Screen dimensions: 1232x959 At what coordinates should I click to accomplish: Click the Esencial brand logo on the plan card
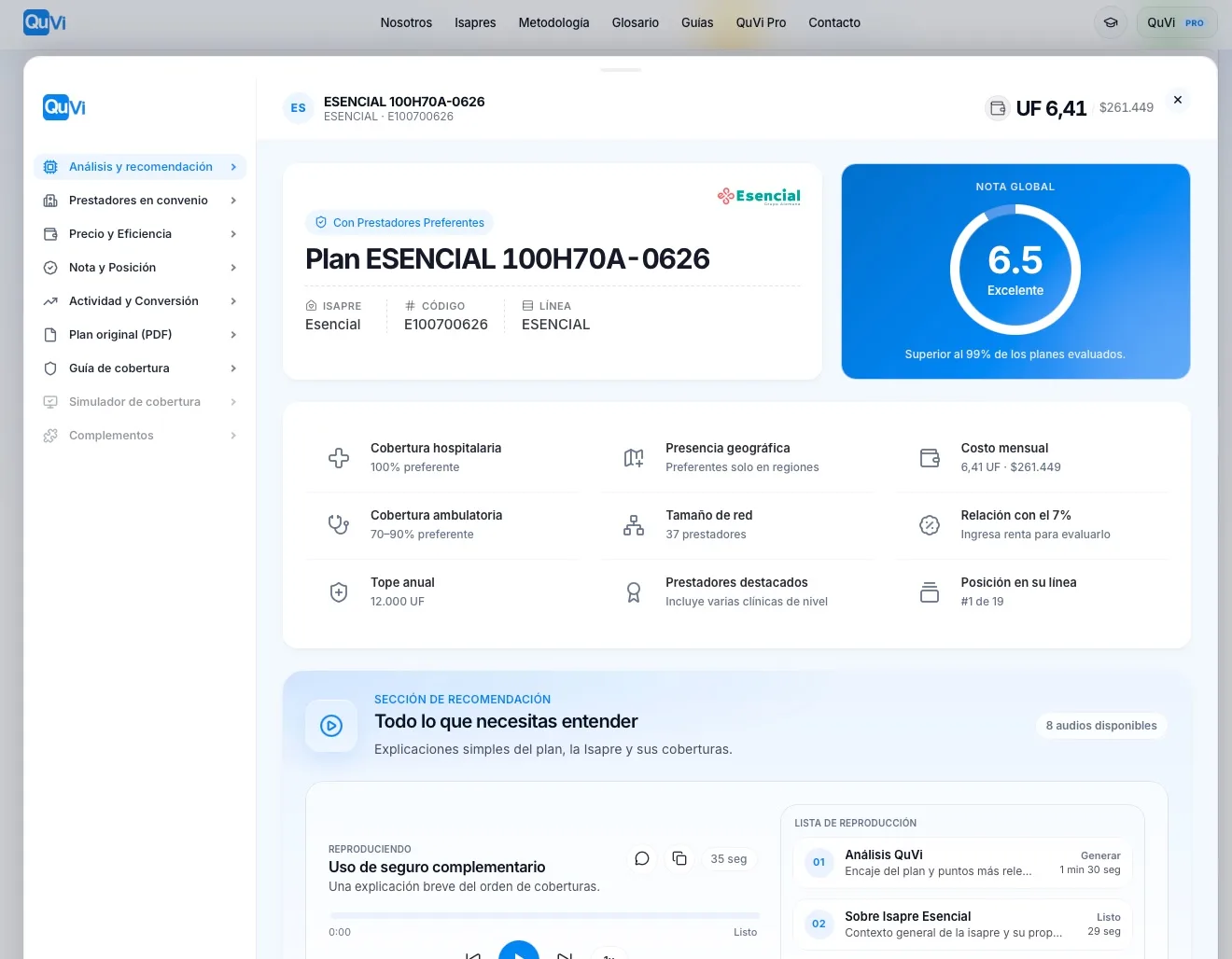[x=759, y=196]
